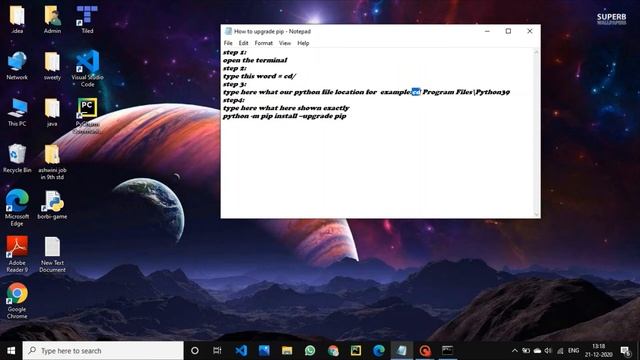Minimize the Notepad window
This screenshot has height=360, width=640.
[487, 31]
